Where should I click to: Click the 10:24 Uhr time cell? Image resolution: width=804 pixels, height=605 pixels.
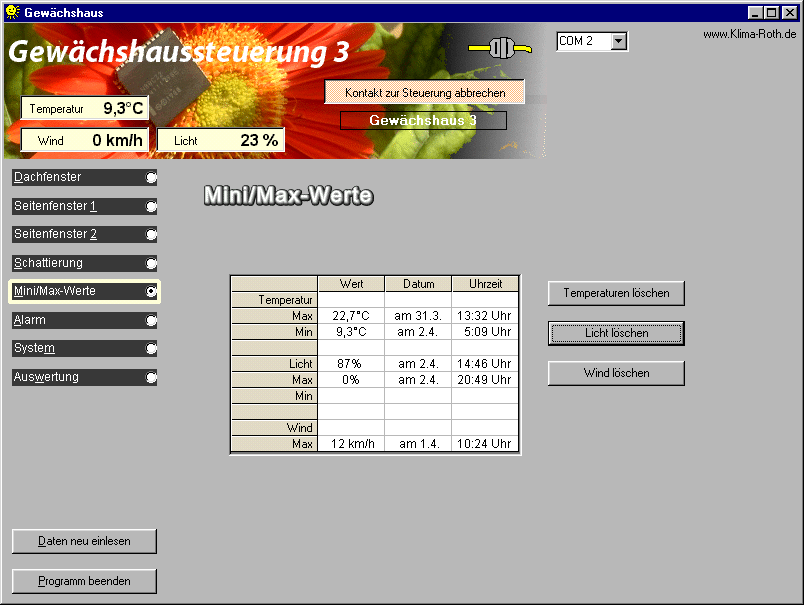click(486, 444)
